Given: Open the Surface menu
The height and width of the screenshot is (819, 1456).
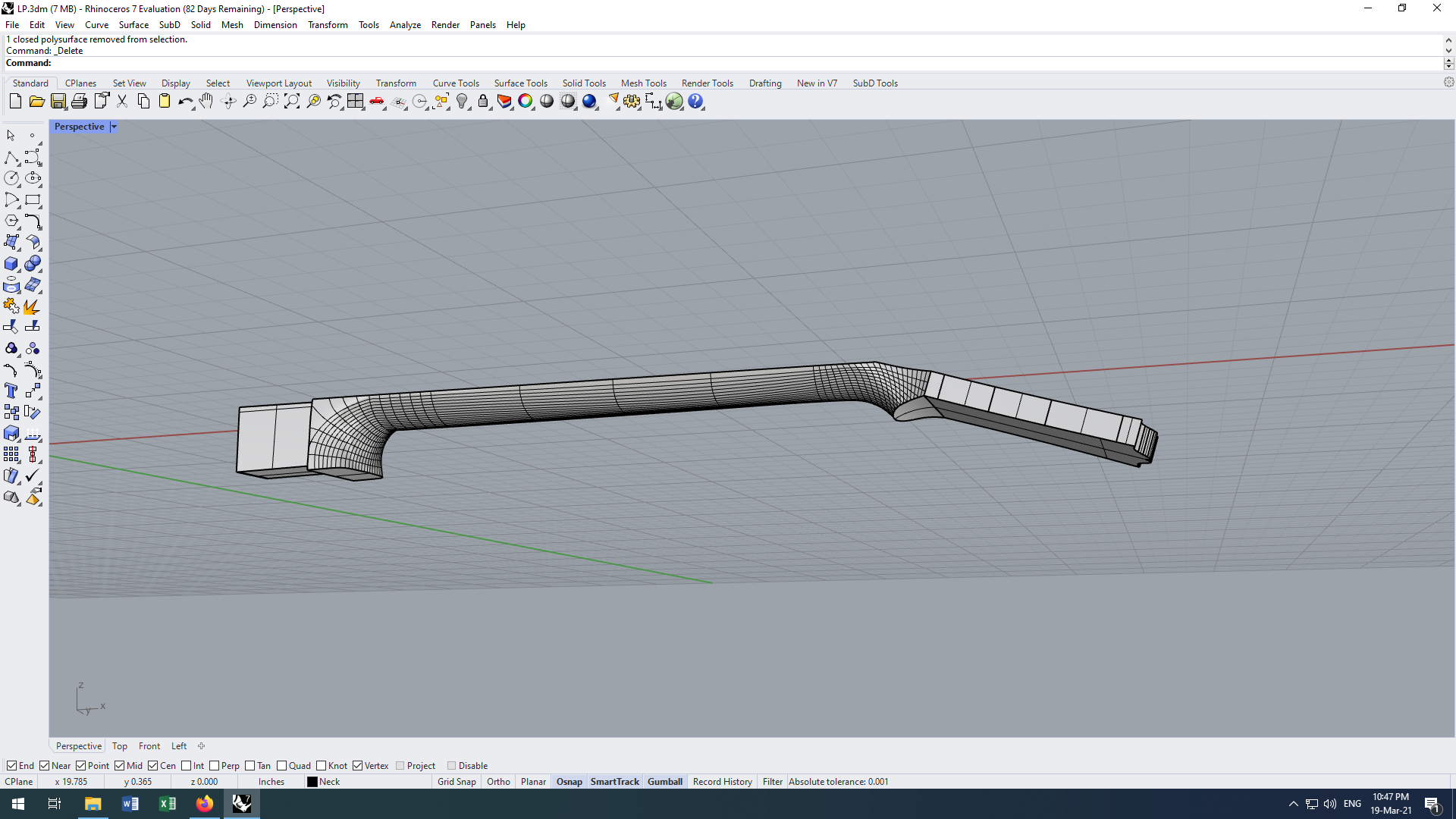Looking at the screenshot, I should point(133,25).
